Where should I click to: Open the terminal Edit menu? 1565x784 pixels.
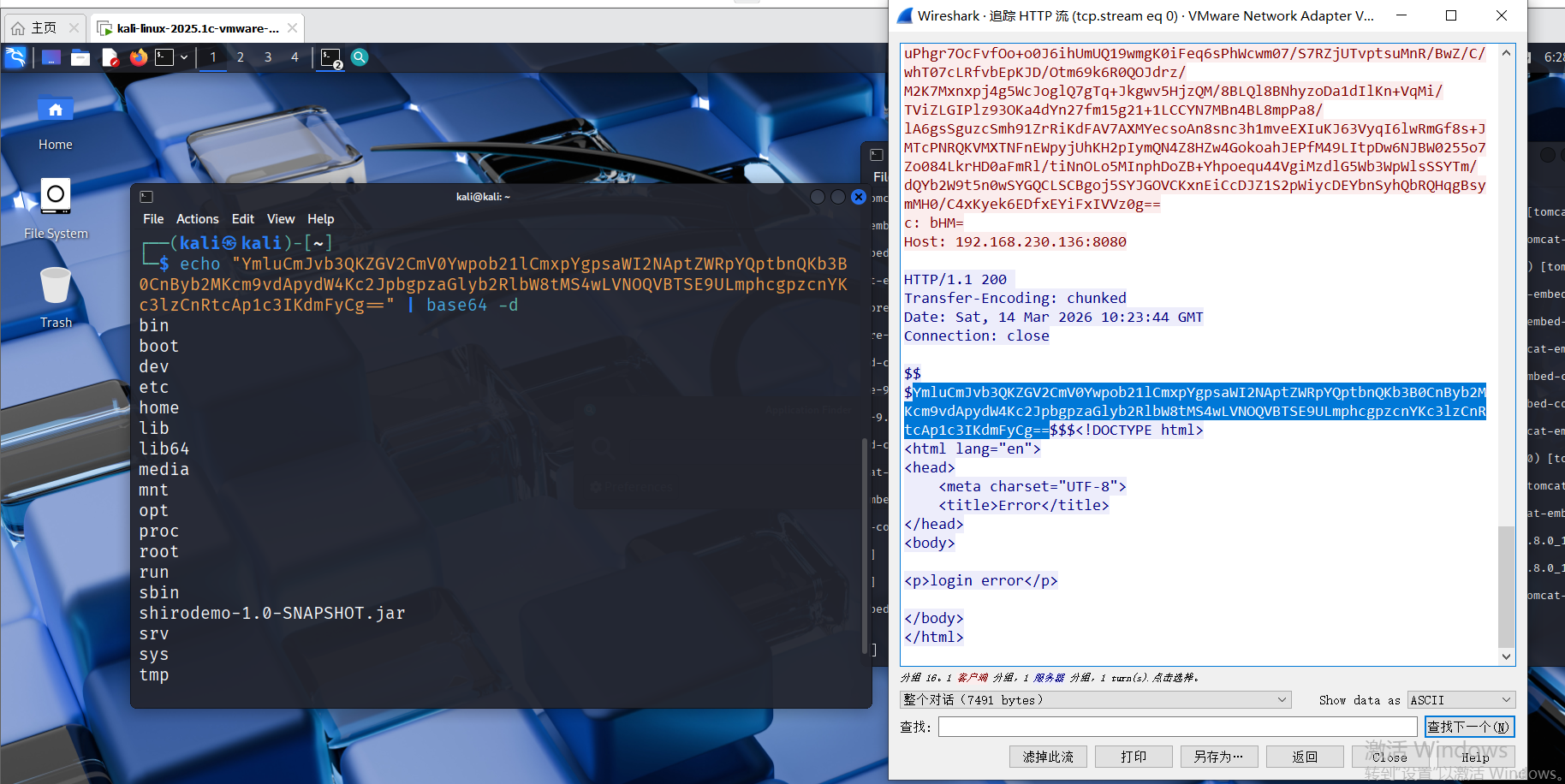pos(243,219)
